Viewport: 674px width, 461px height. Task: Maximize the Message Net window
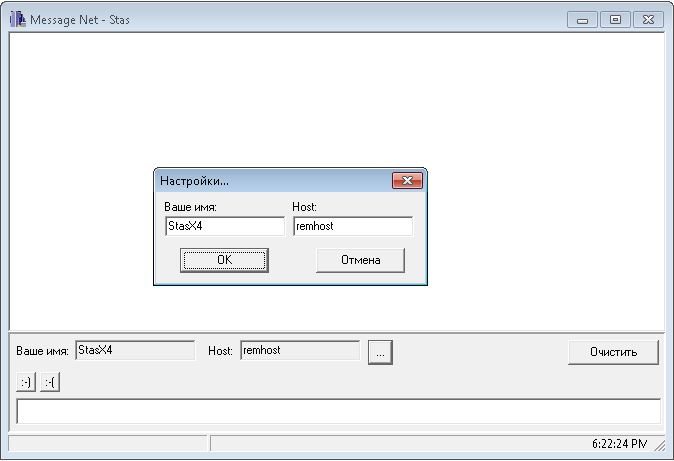coord(616,20)
